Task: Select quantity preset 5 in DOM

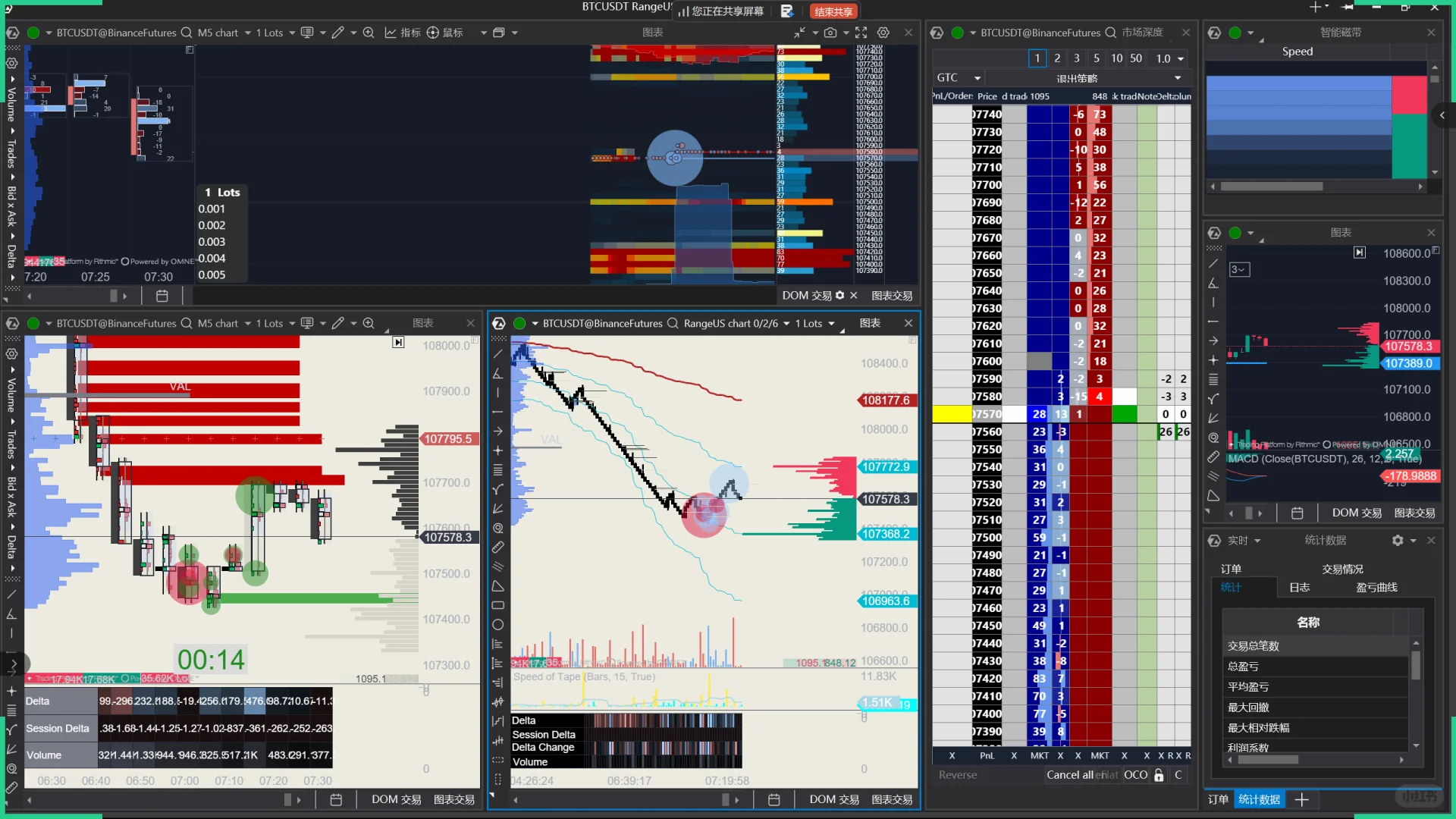Action: [1096, 58]
